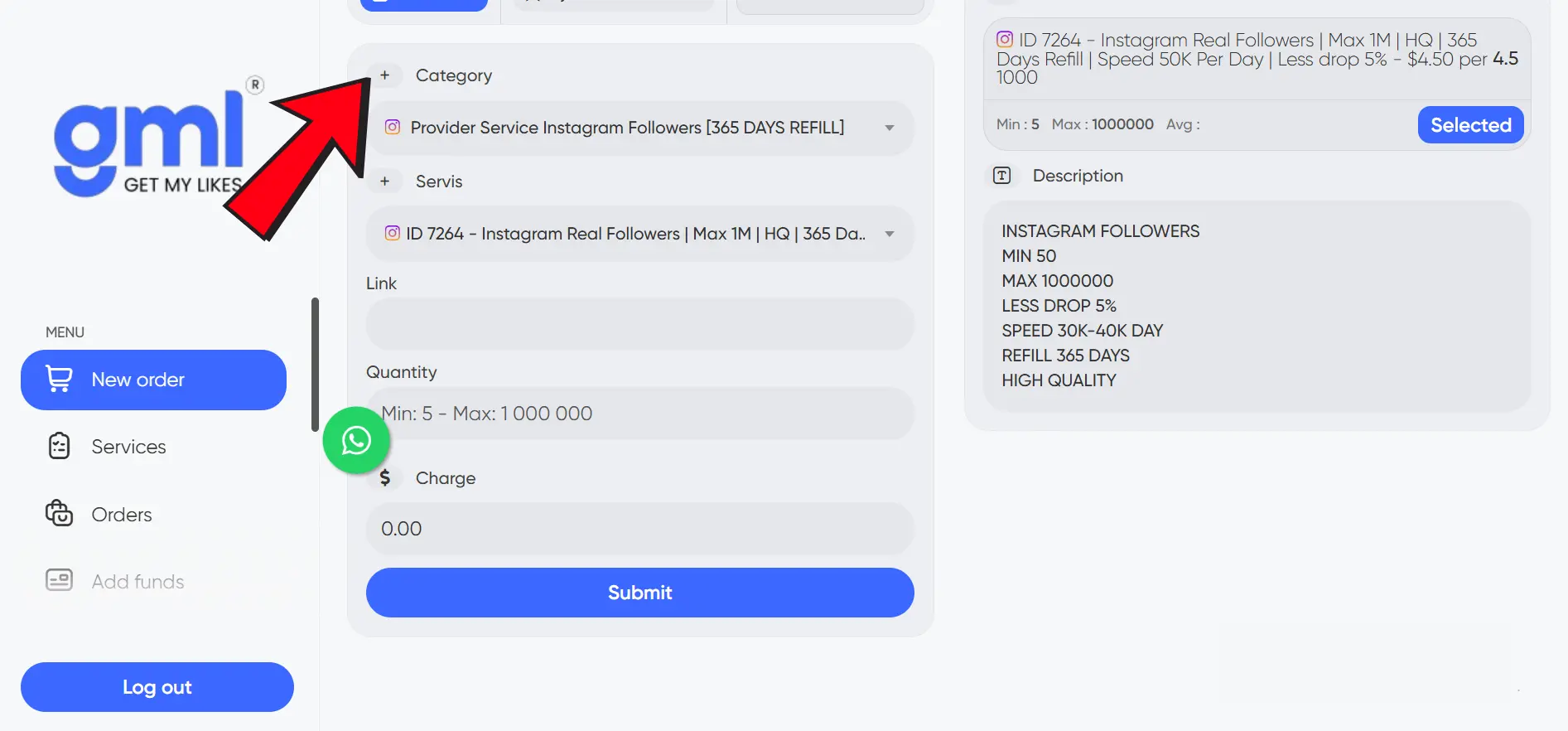Submit the order form
Viewport: 1568px width, 731px height.
[x=640, y=593]
